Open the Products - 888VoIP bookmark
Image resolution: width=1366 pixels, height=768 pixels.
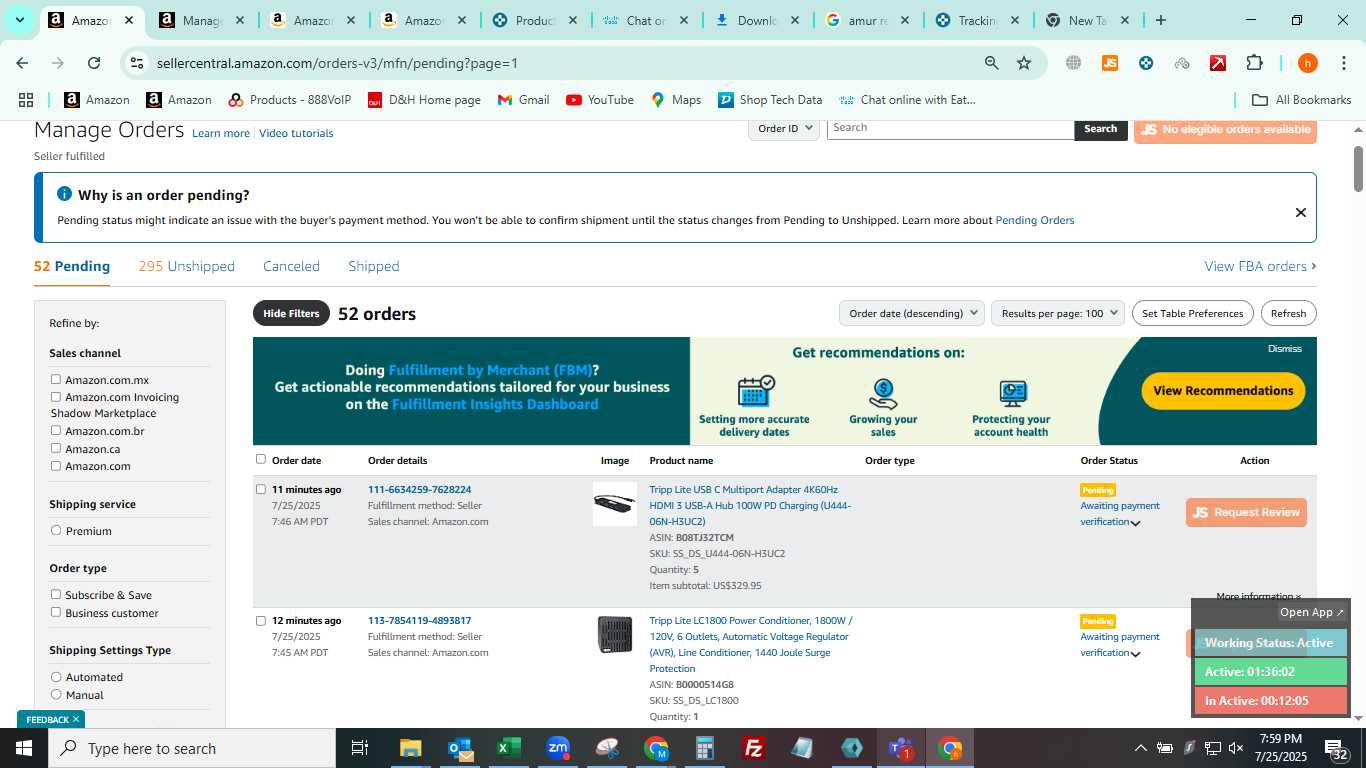coord(290,100)
